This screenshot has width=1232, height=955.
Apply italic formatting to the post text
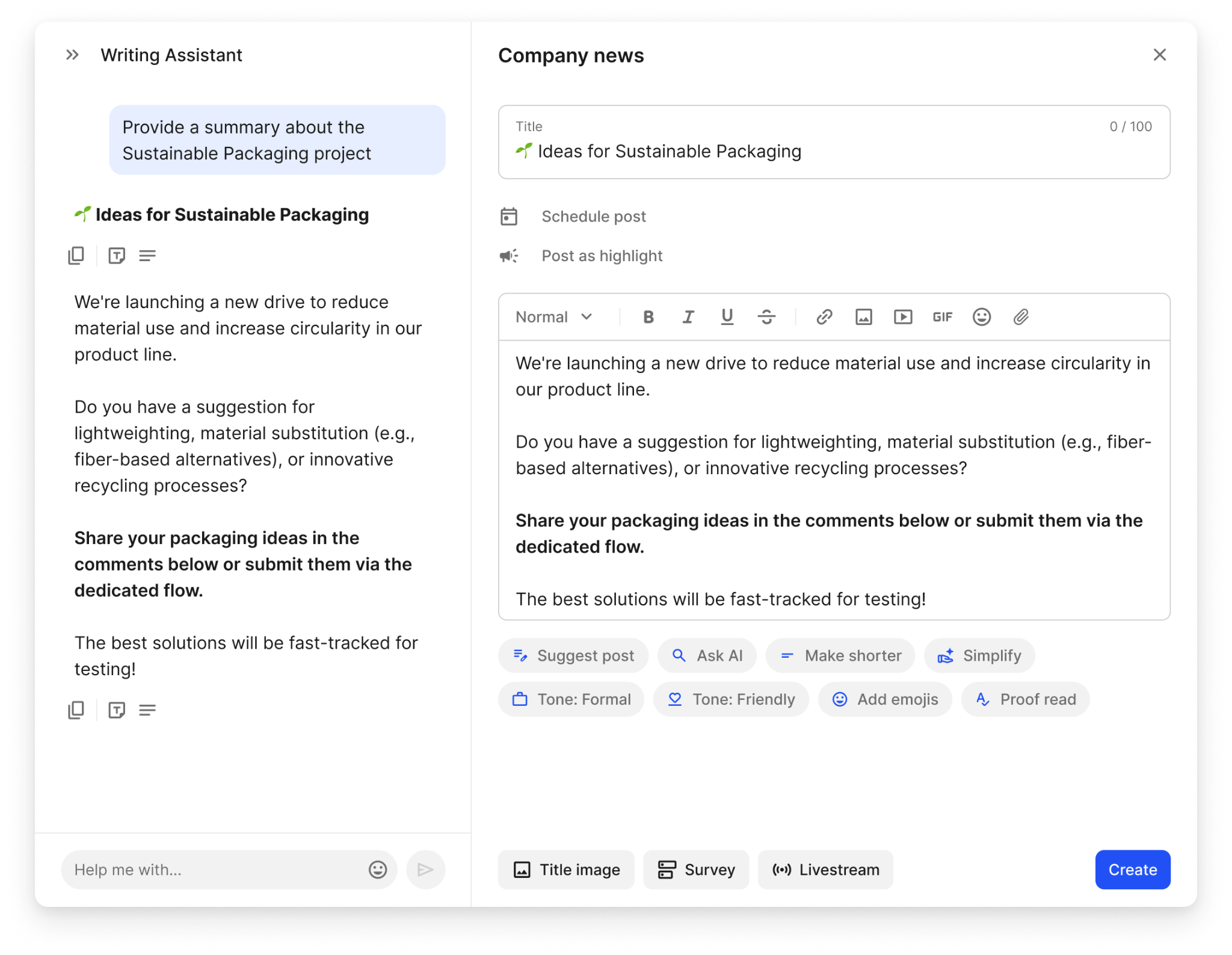pos(688,317)
